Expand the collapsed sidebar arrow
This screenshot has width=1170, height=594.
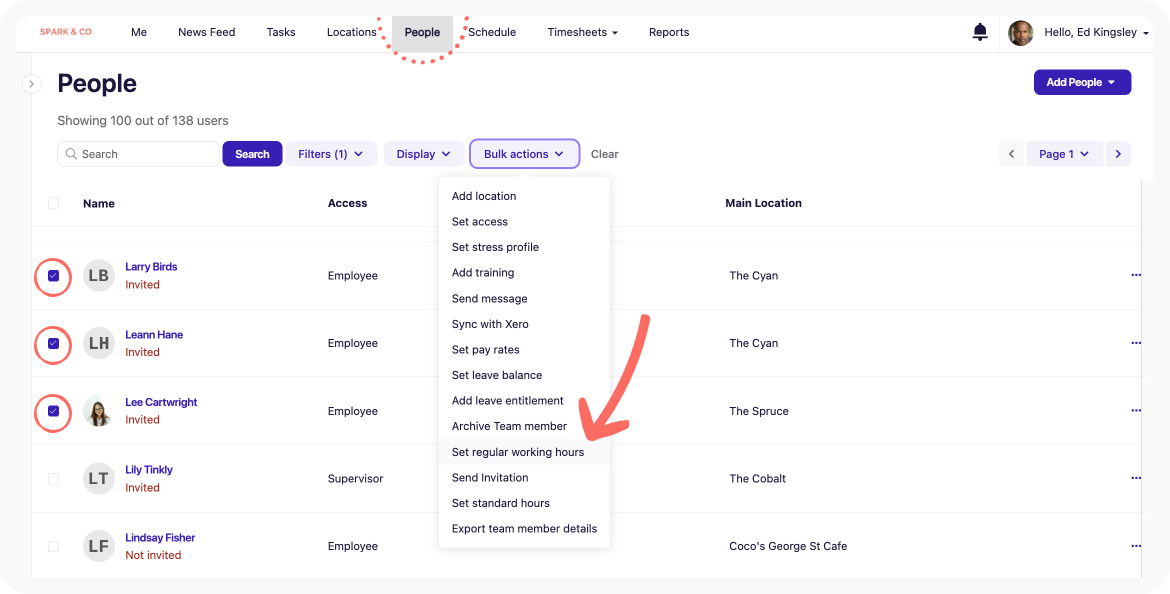tap(32, 84)
